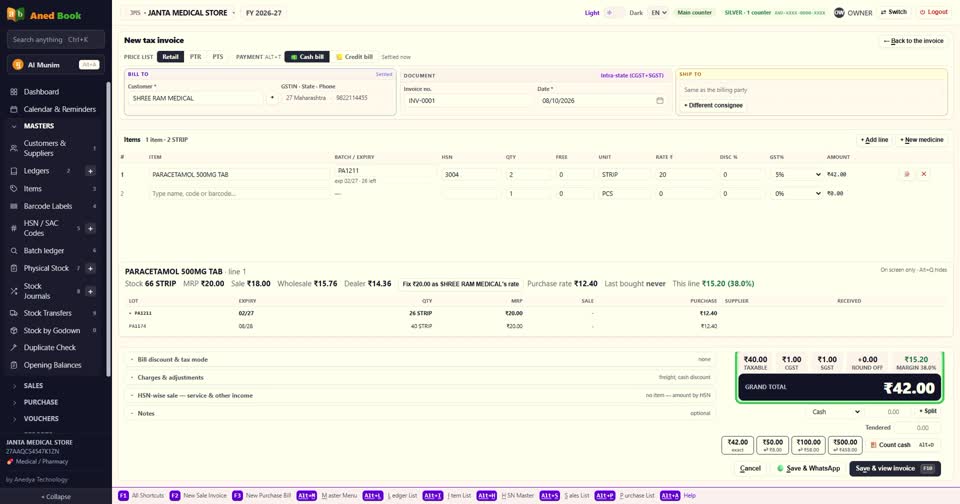The height and width of the screenshot is (504, 960).
Task: Open the calendar picker beside the invoice date
Action: pyautogui.click(x=660, y=100)
